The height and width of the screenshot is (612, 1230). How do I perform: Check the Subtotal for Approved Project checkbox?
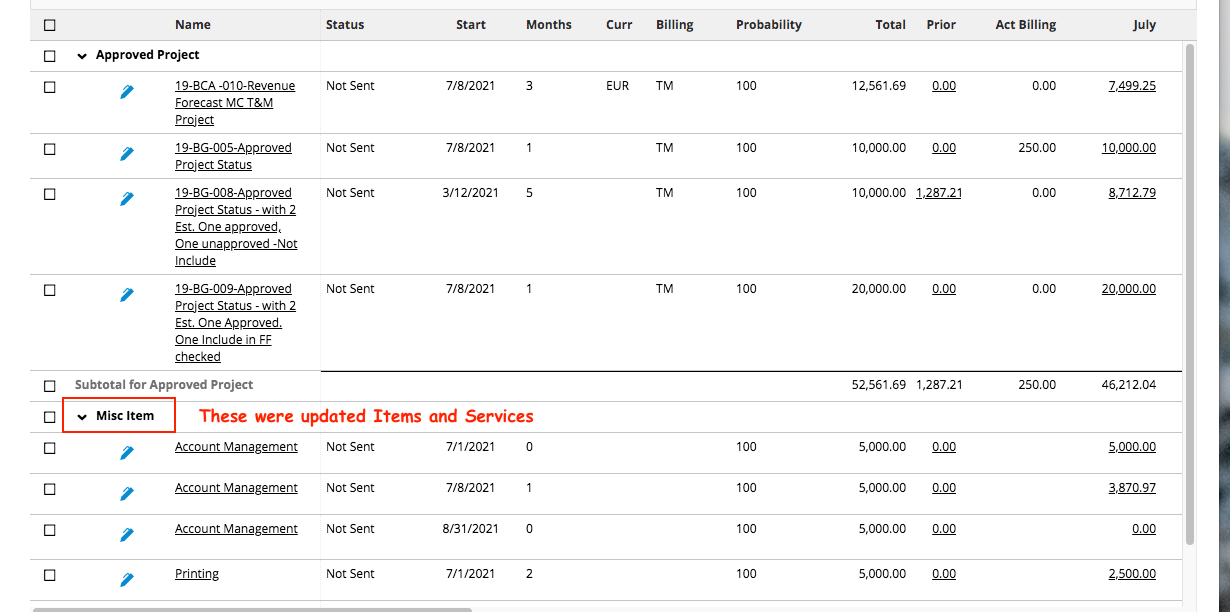50,386
